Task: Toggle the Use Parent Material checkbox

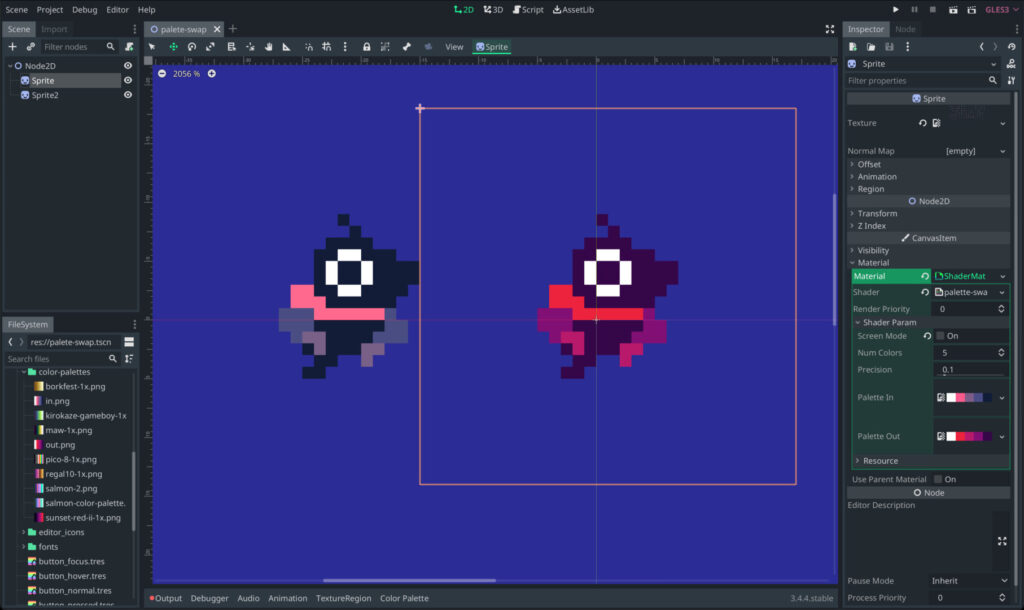Action: [x=938, y=479]
